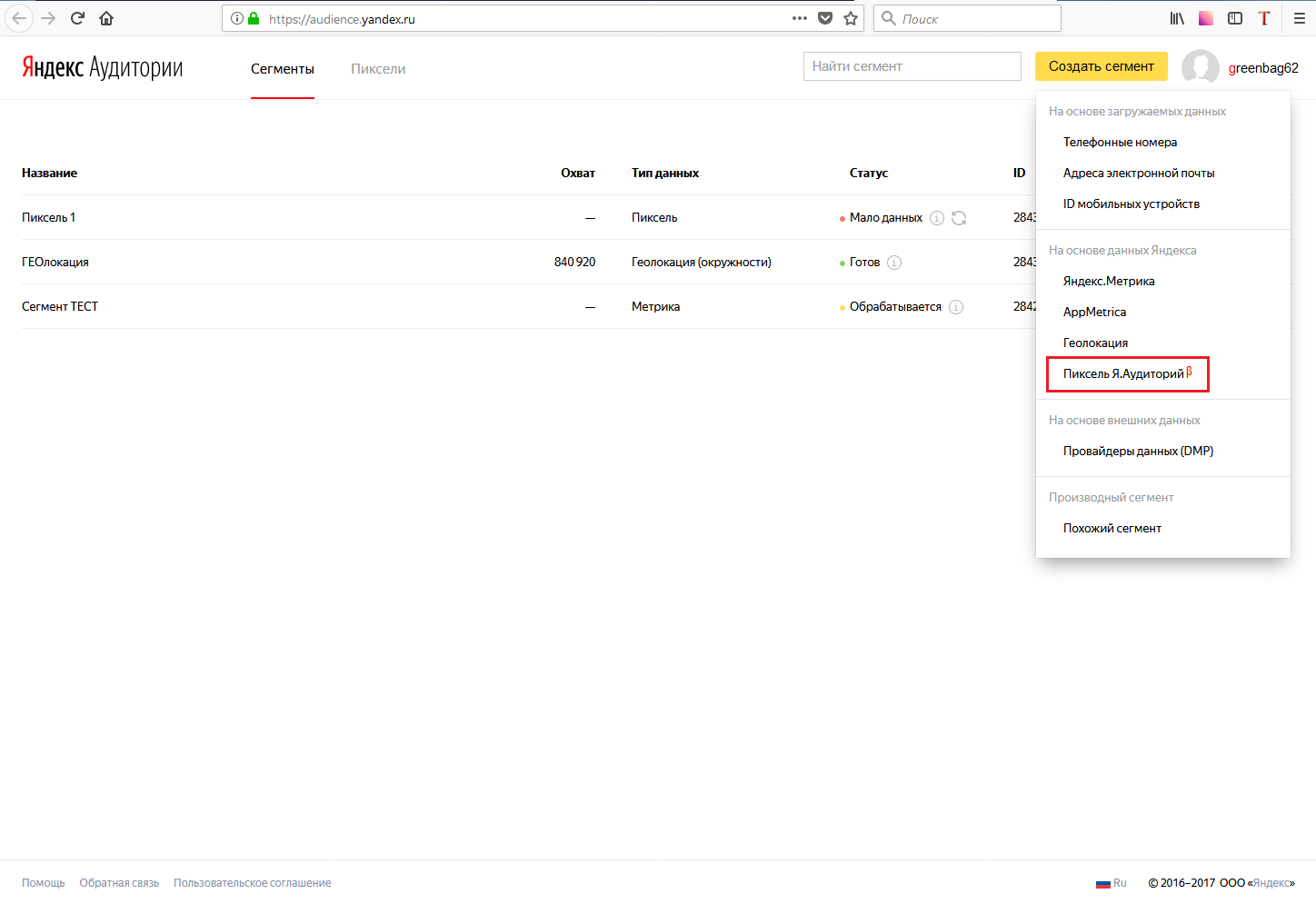1316x904 pixels.
Task: Click the pink extension icon
Action: 1206,18
